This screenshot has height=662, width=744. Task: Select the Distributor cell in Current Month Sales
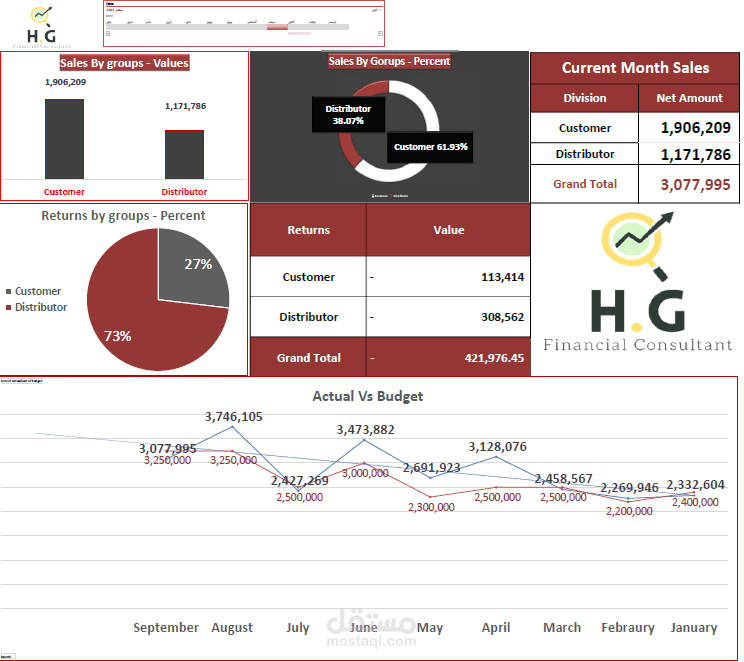[x=585, y=154]
